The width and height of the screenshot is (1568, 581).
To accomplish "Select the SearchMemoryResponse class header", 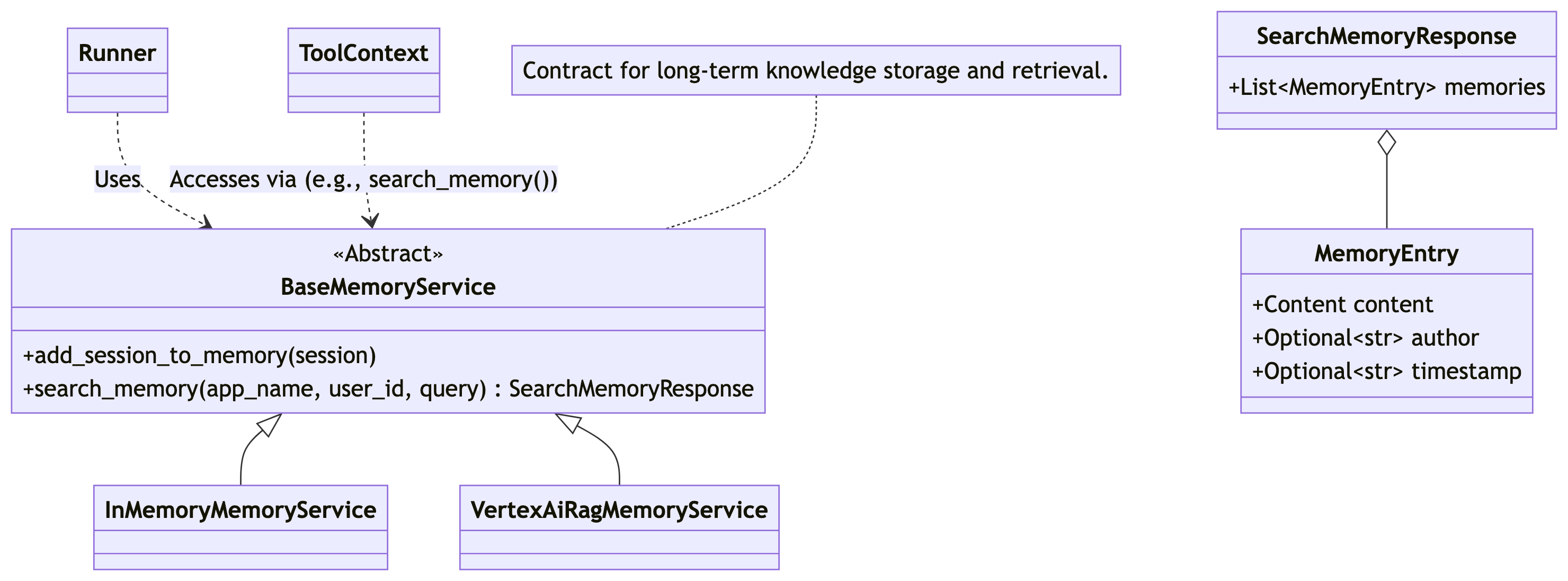I will click(x=1386, y=36).
